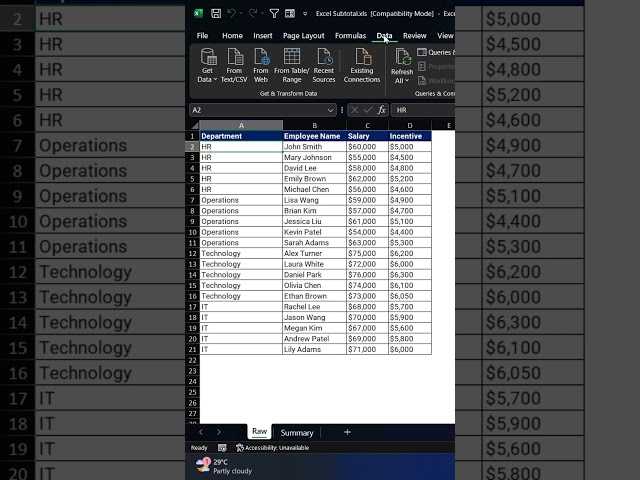Switch to the Home tab
The image size is (640, 480).
pyautogui.click(x=232, y=36)
